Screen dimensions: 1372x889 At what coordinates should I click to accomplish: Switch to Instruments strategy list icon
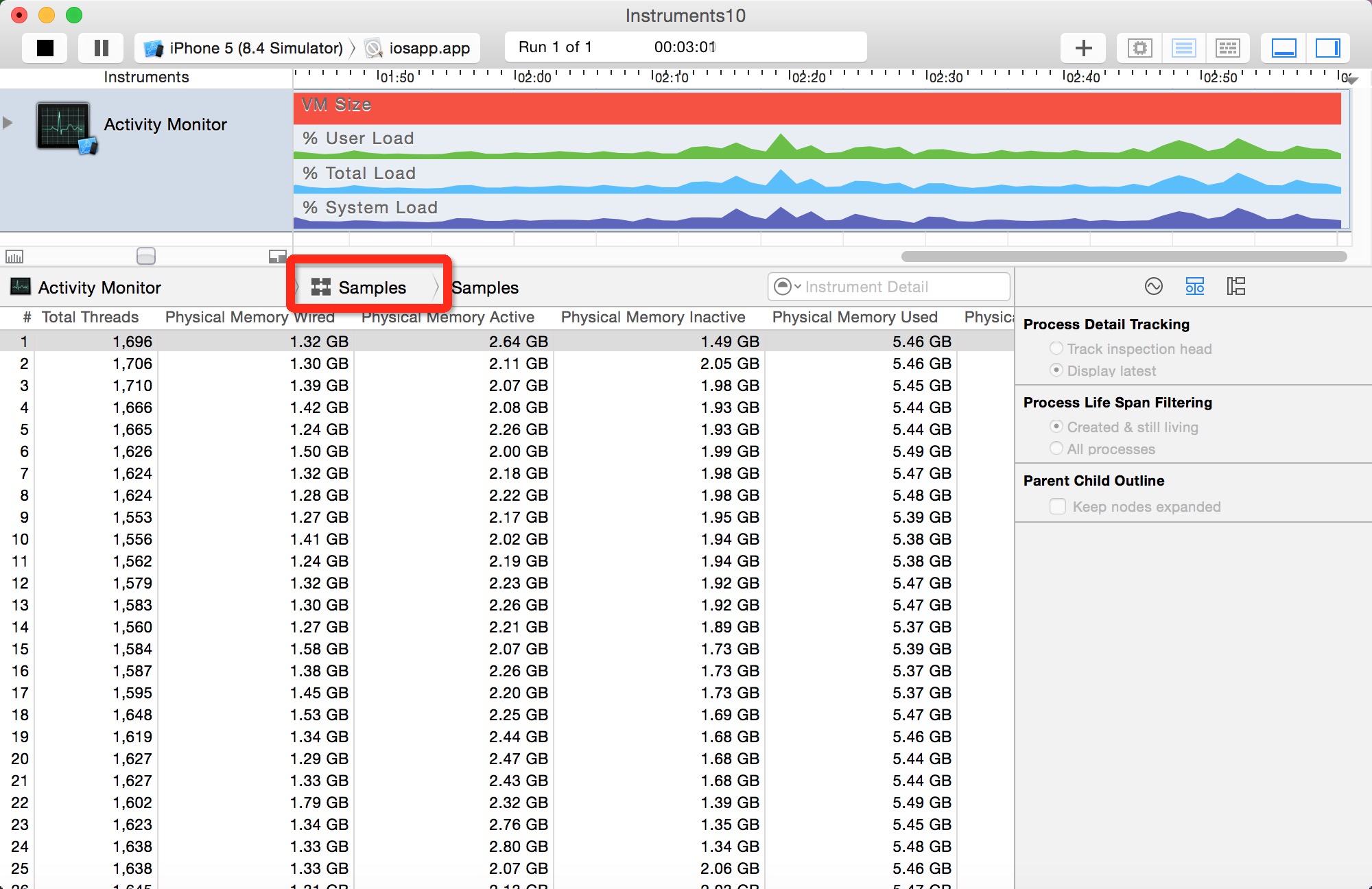(1183, 48)
